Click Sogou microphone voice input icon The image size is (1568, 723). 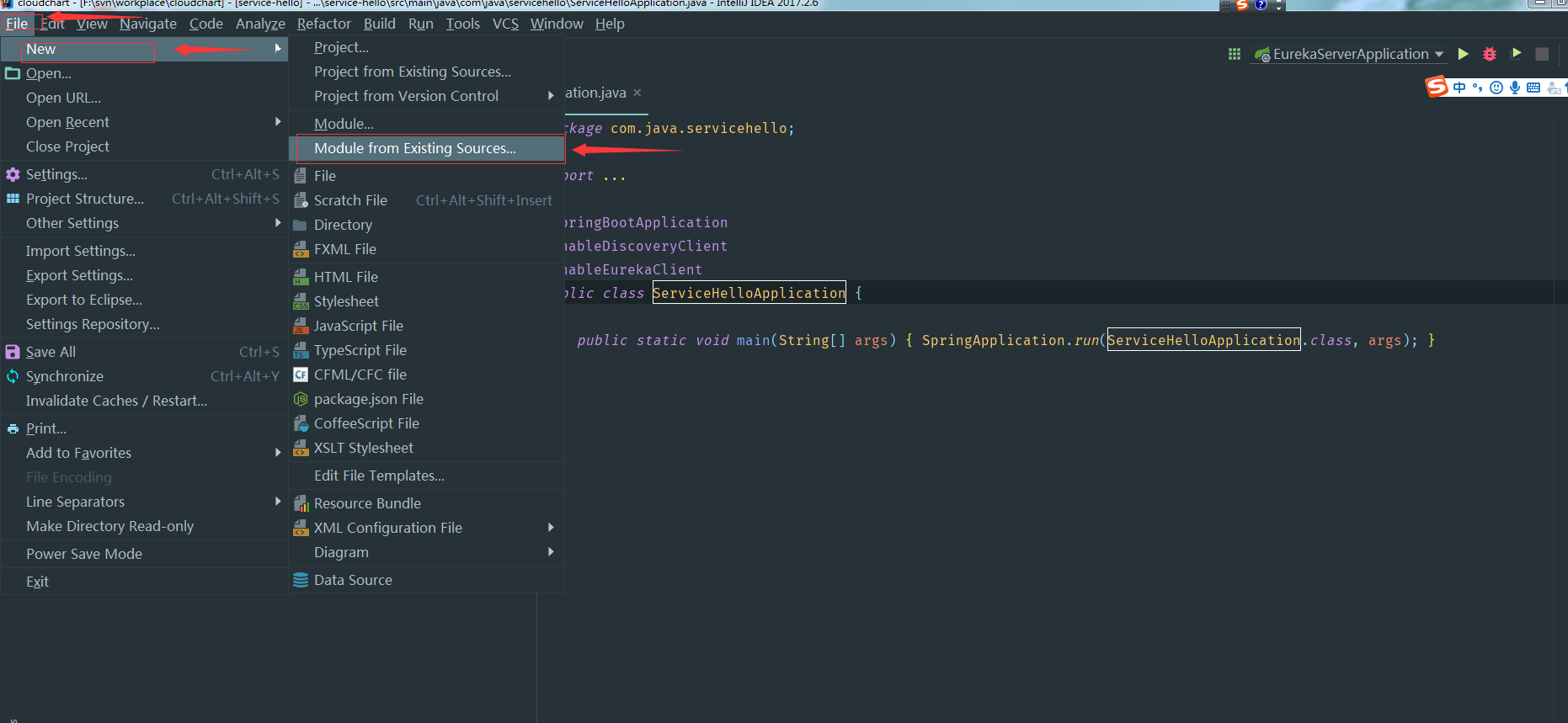[x=1515, y=88]
